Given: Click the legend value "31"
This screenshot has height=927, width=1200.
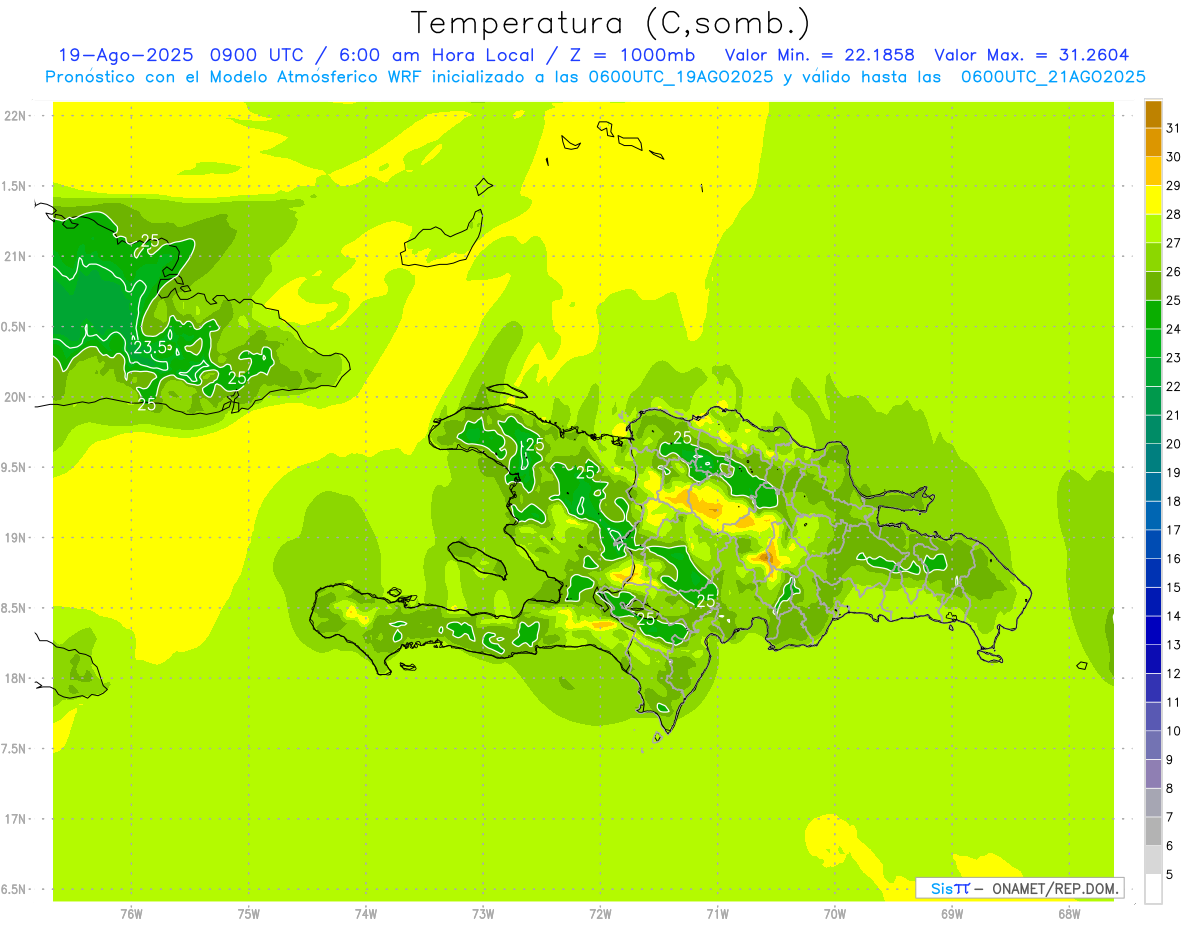Looking at the screenshot, I should (1174, 128).
